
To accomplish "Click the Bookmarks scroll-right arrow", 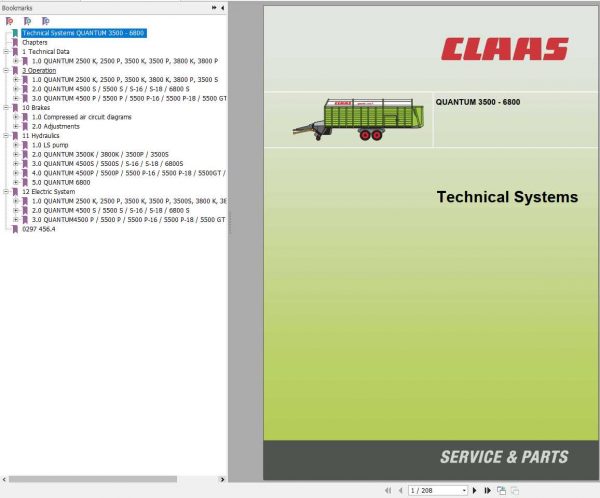I will pyautogui.click(x=222, y=479).
